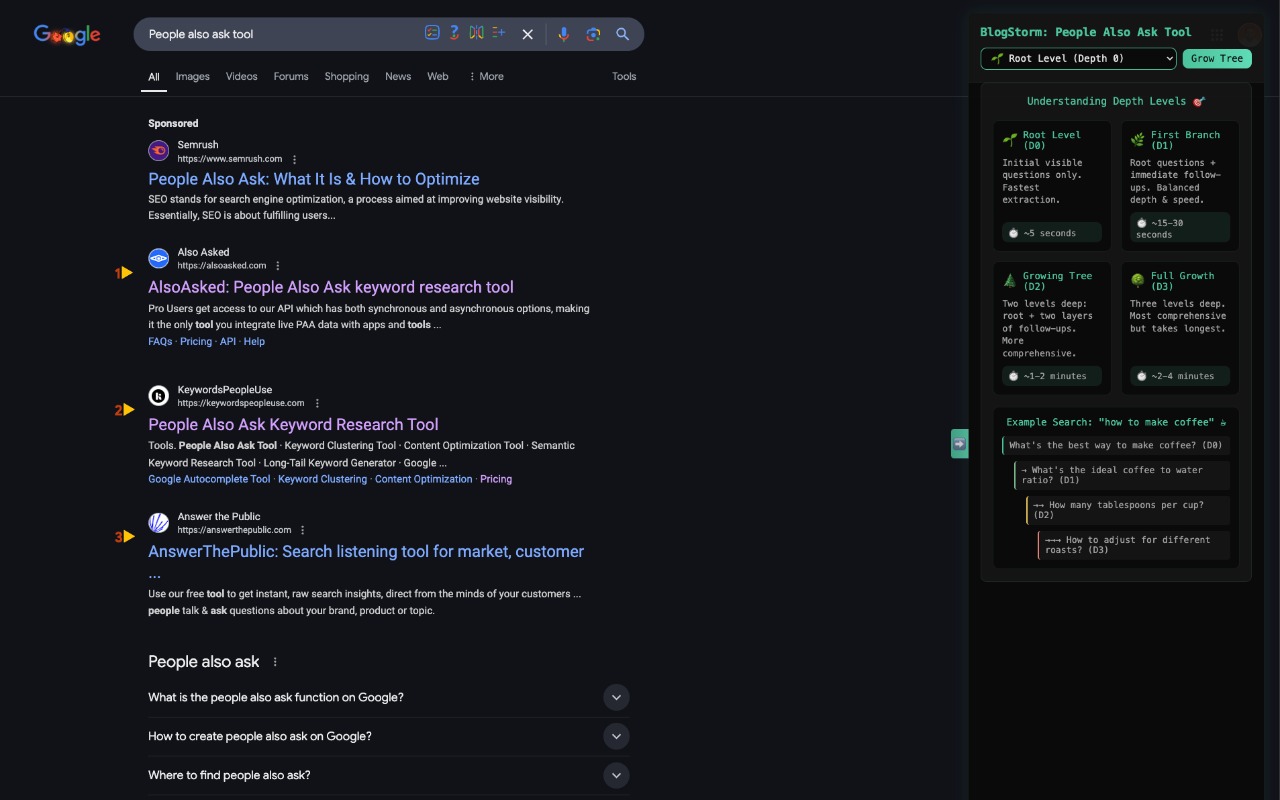
Task: Open the API sitelink under AlsoAsked
Action: pos(228,342)
